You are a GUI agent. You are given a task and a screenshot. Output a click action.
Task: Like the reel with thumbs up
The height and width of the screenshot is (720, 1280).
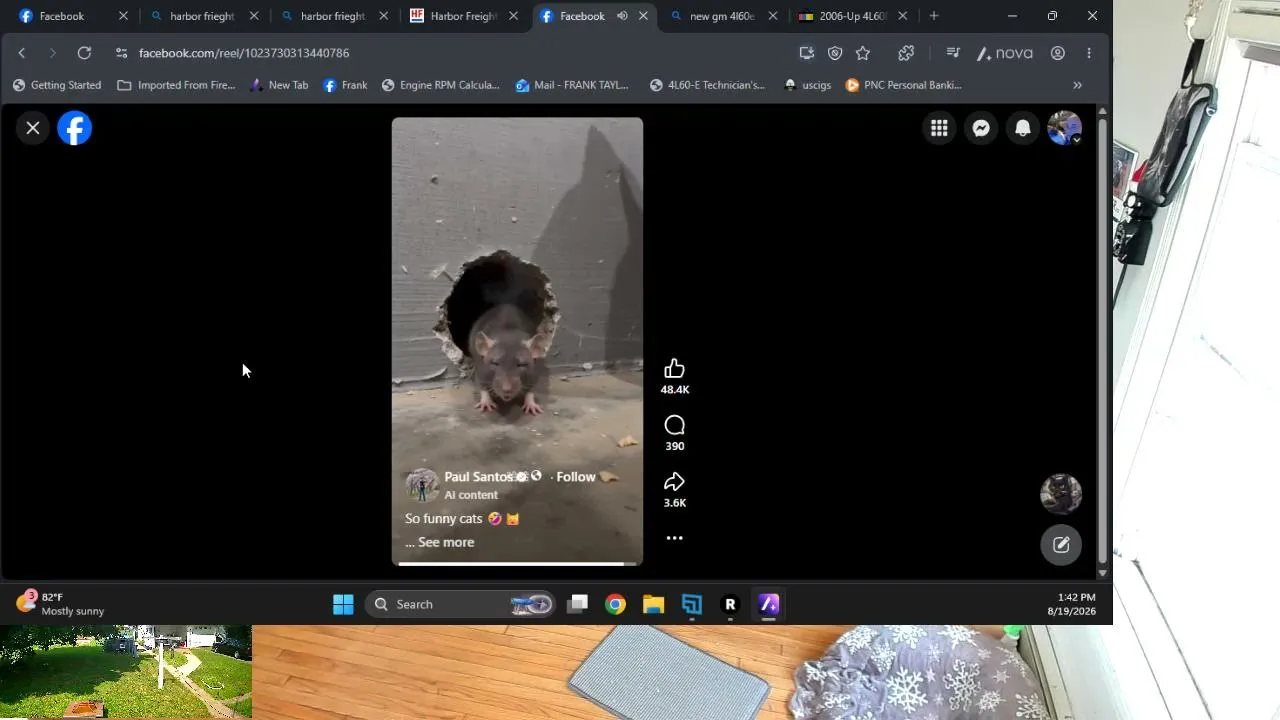(674, 369)
